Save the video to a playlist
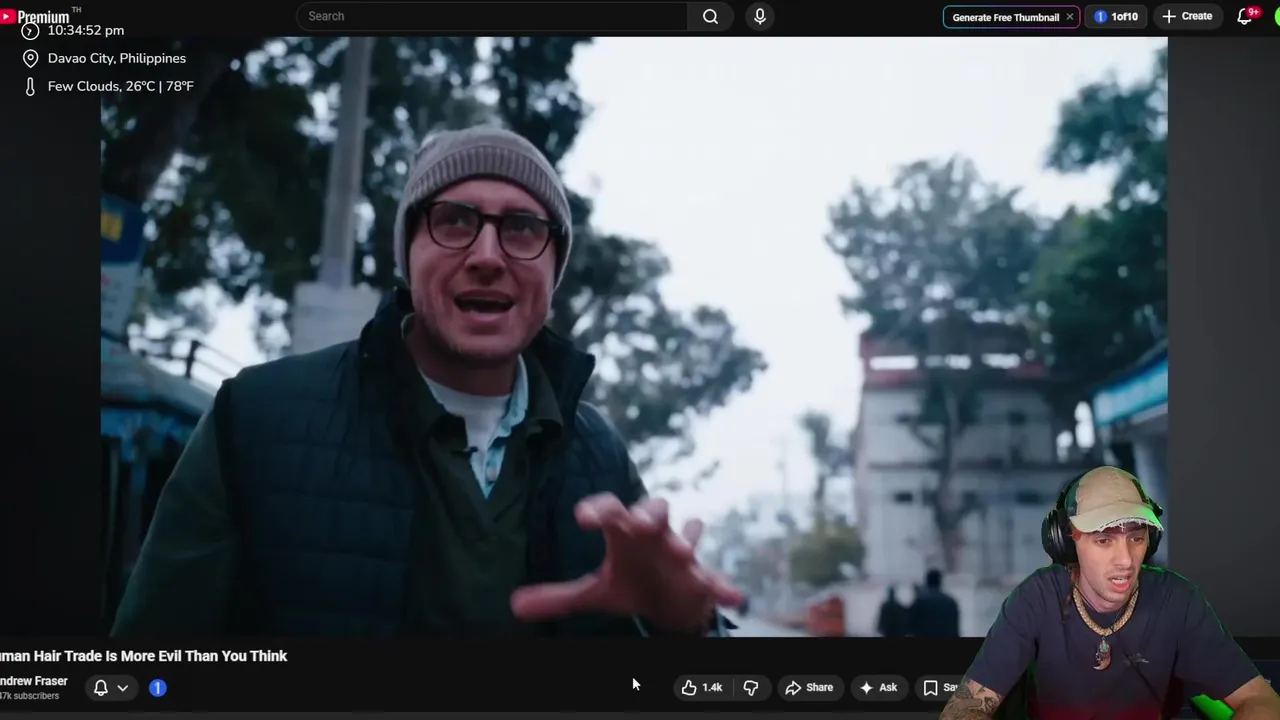Viewport: 1280px width, 720px height. click(x=940, y=687)
